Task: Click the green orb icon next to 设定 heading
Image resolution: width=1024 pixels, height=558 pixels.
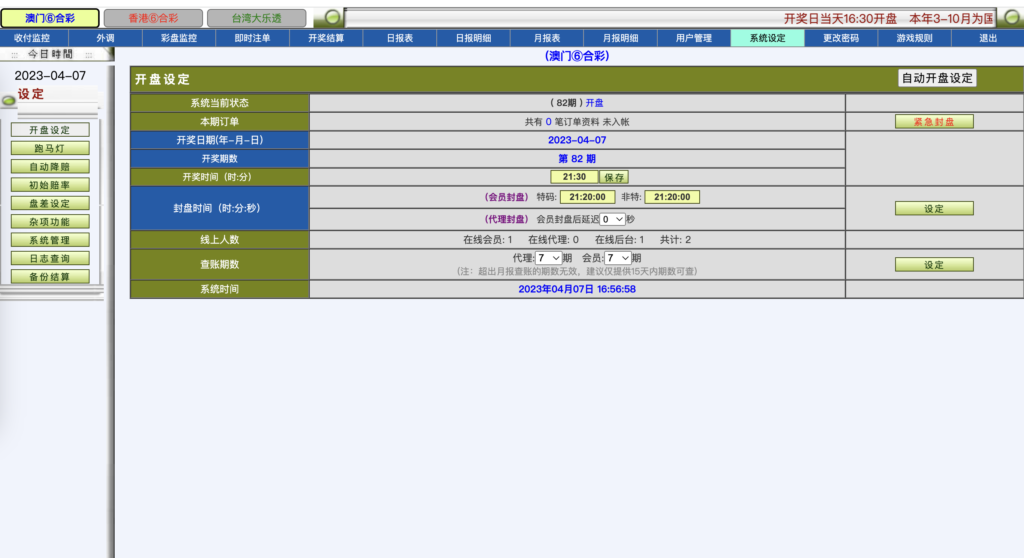Action: 9,99
